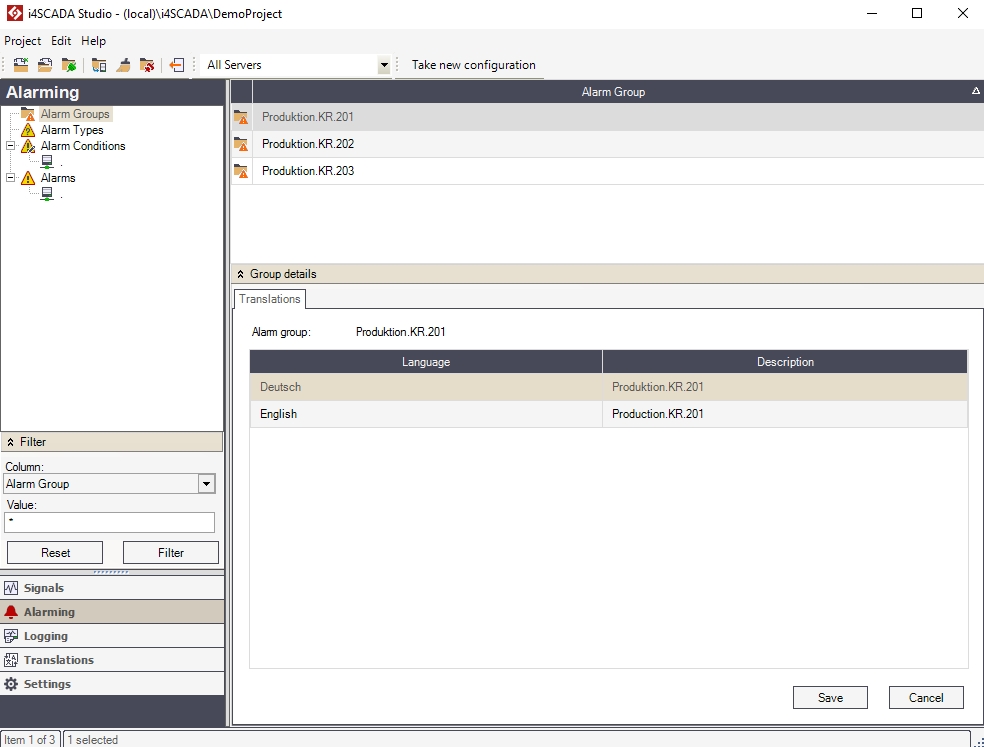Select the Translations tab in Group details
Image resolution: width=984 pixels, height=747 pixels.
pos(270,299)
